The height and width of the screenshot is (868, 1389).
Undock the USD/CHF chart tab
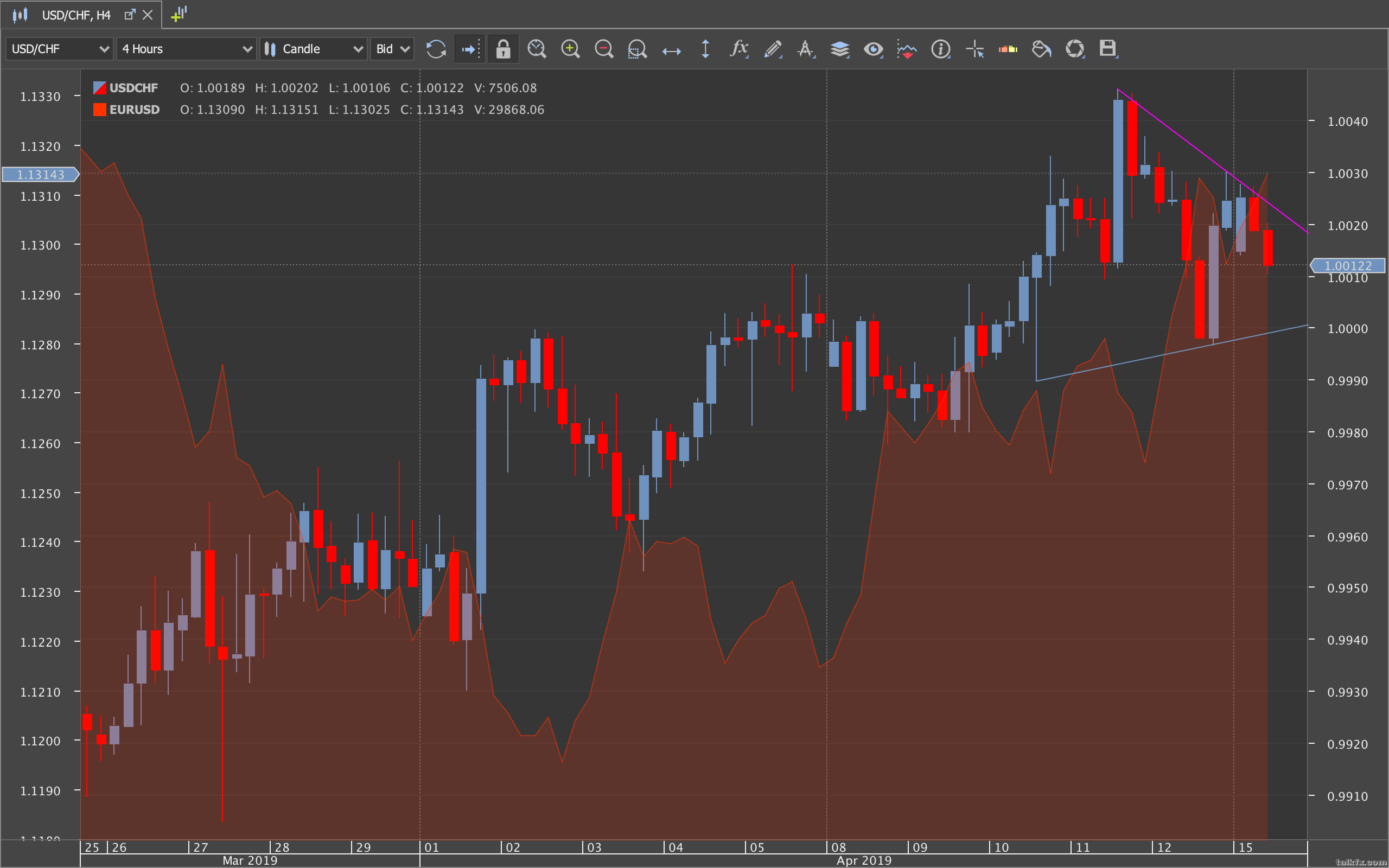pos(130,15)
